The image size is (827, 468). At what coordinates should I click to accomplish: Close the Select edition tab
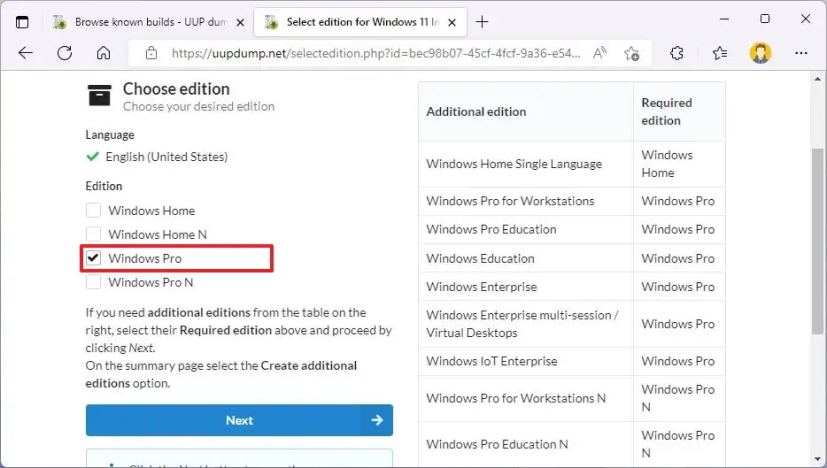pos(452,22)
